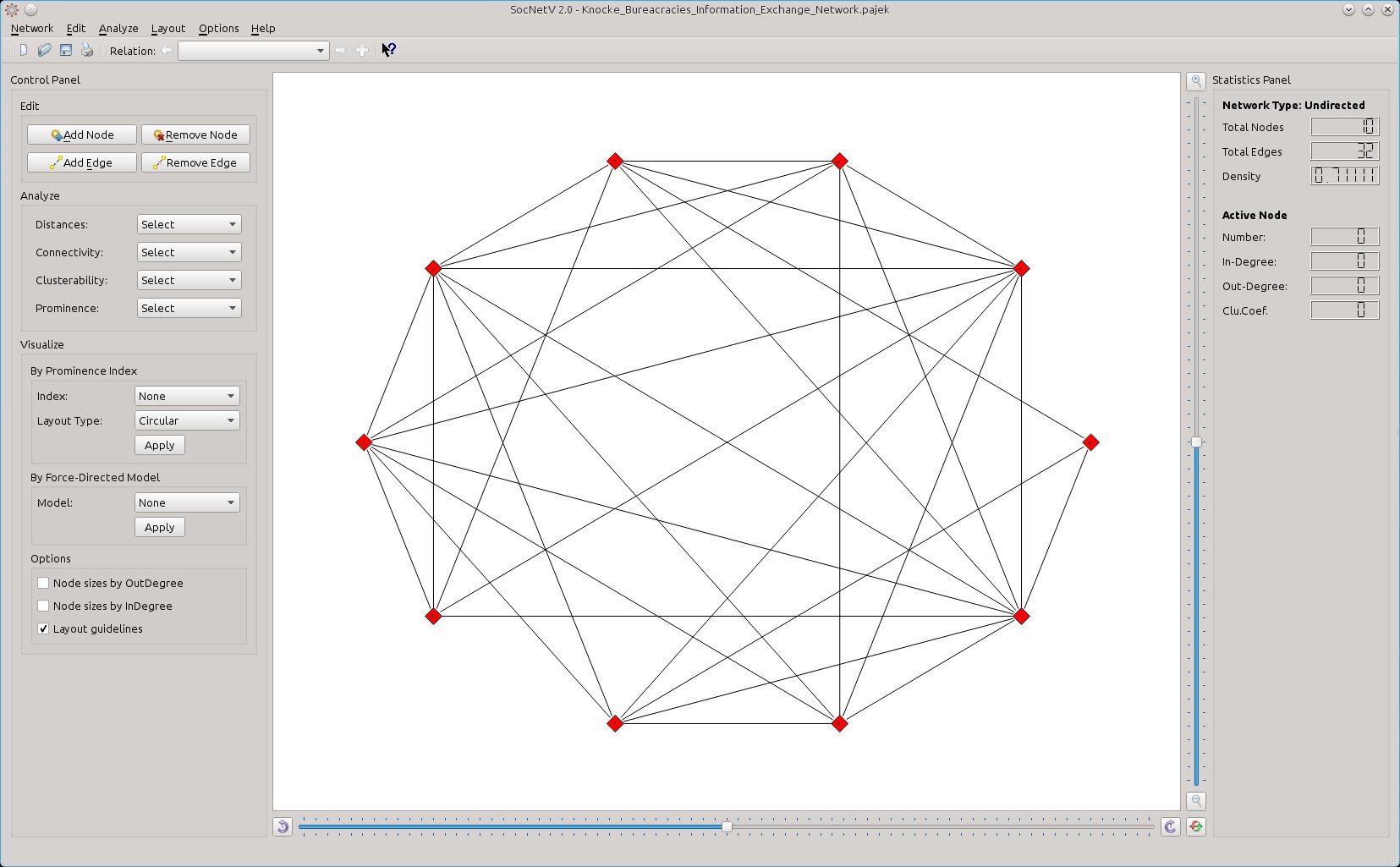Click the Remove Node button

195,134
